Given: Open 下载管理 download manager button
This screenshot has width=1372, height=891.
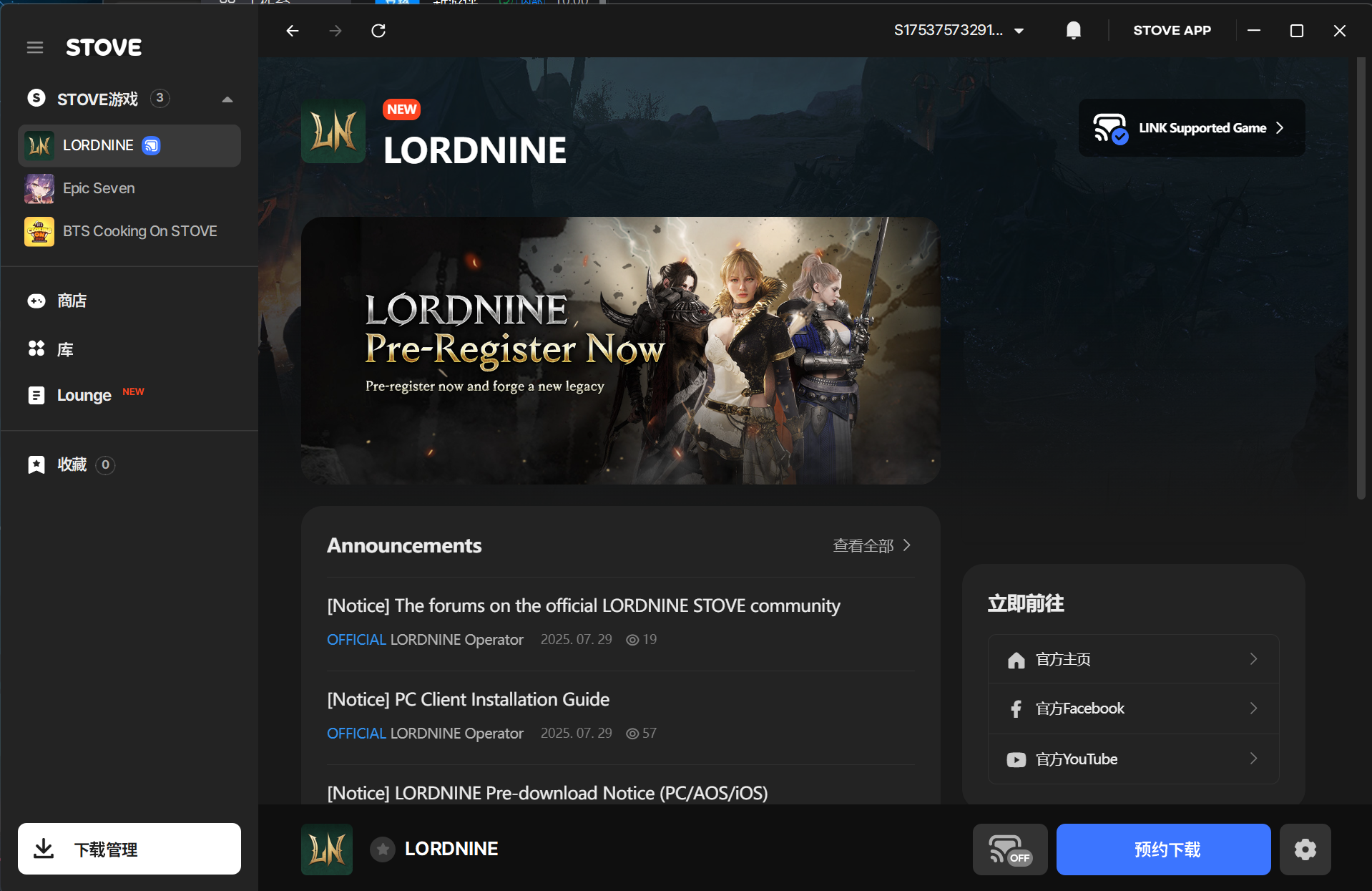Looking at the screenshot, I should coord(129,849).
